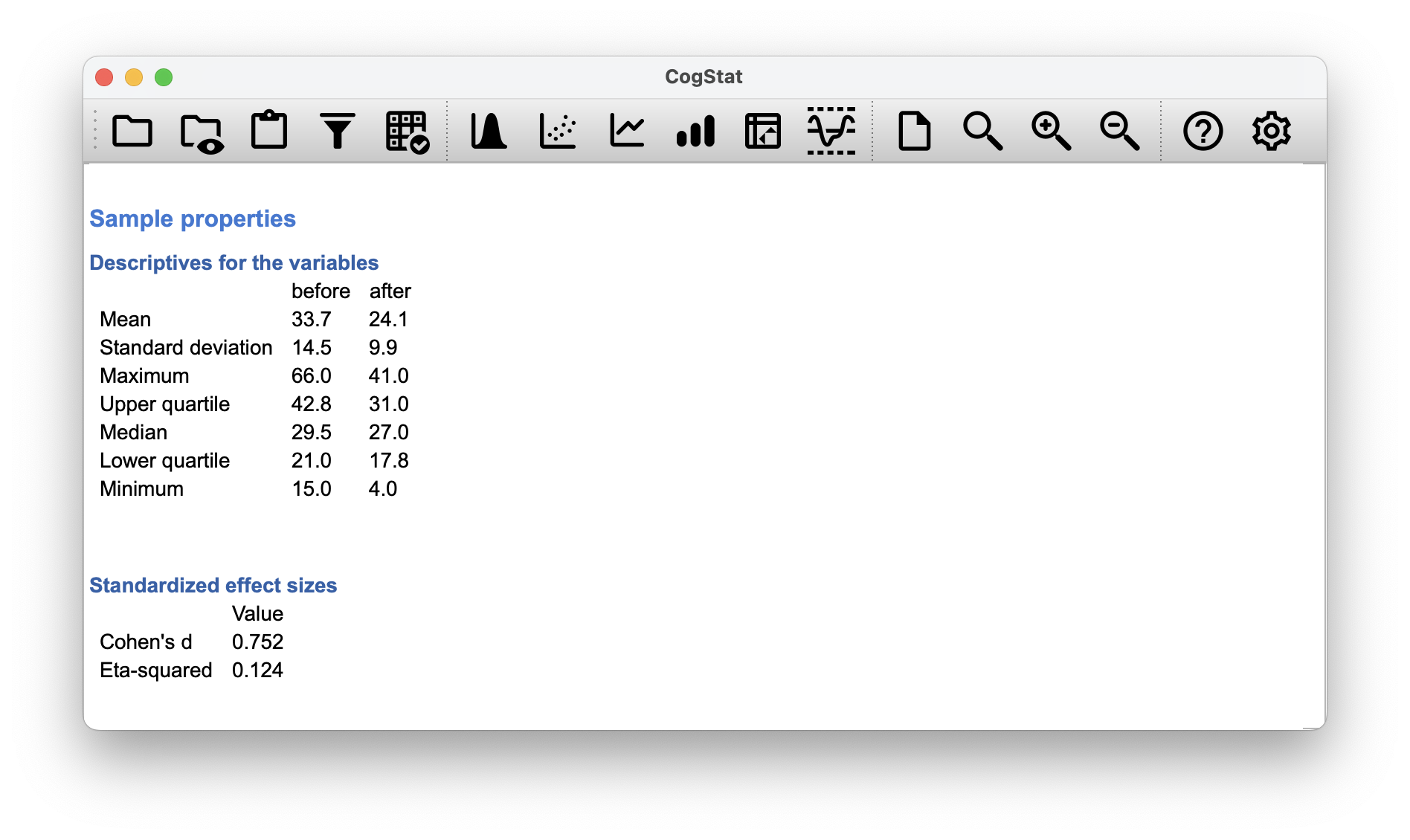Open the Pivot tables analysis
Viewport: 1410px width, 840px height.
coord(763,131)
